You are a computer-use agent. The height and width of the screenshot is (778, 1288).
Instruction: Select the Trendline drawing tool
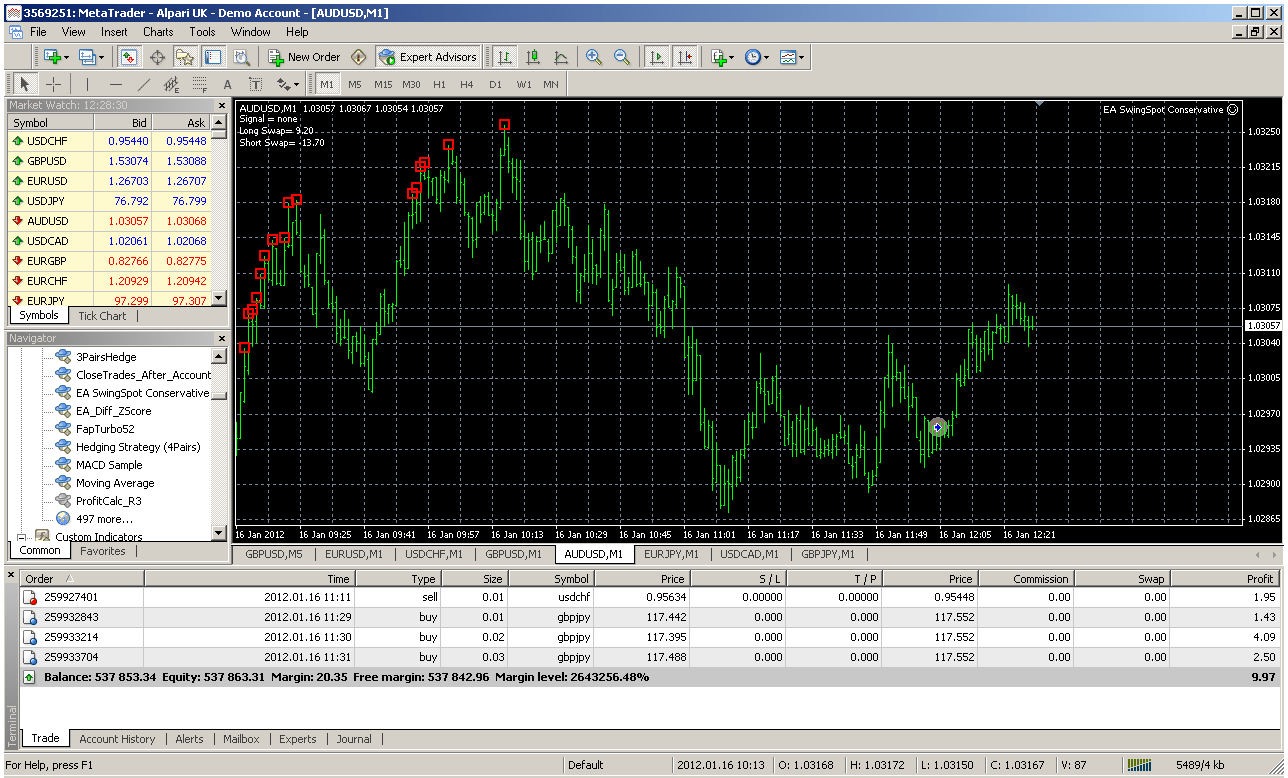pyautogui.click(x=143, y=84)
